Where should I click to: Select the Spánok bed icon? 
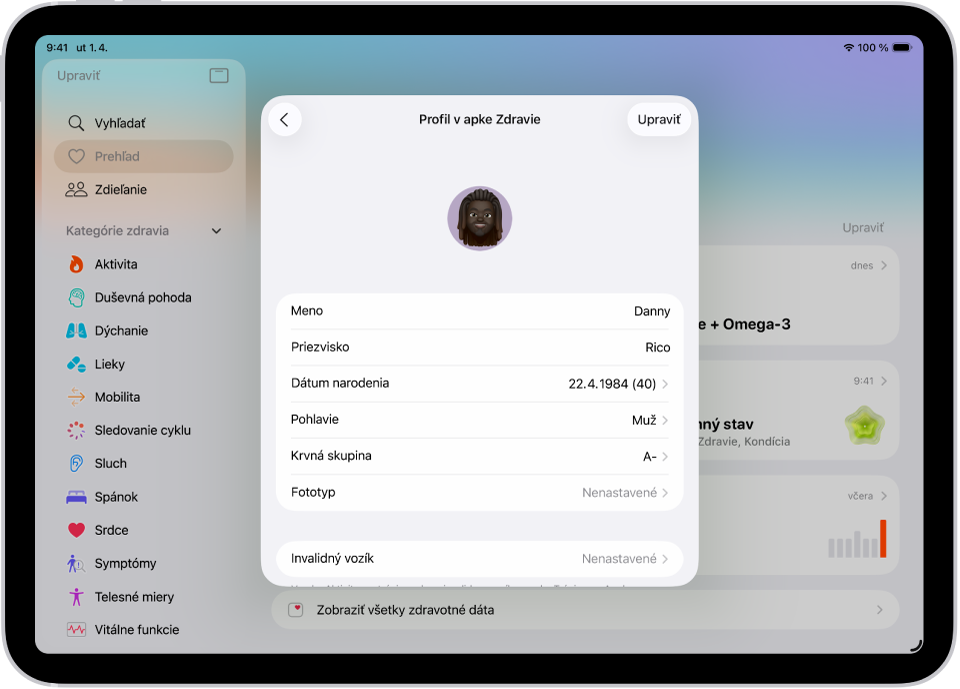point(76,497)
